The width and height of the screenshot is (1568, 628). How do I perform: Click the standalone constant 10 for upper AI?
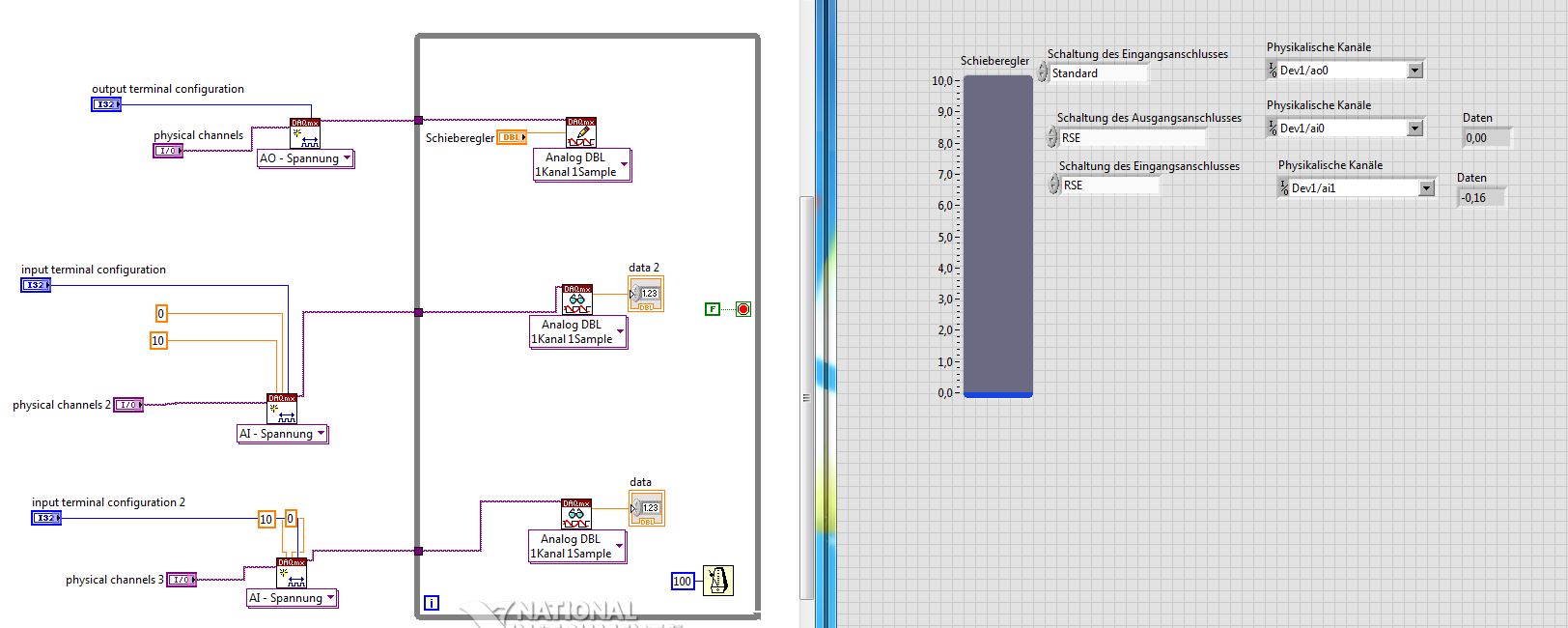pyautogui.click(x=158, y=340)
